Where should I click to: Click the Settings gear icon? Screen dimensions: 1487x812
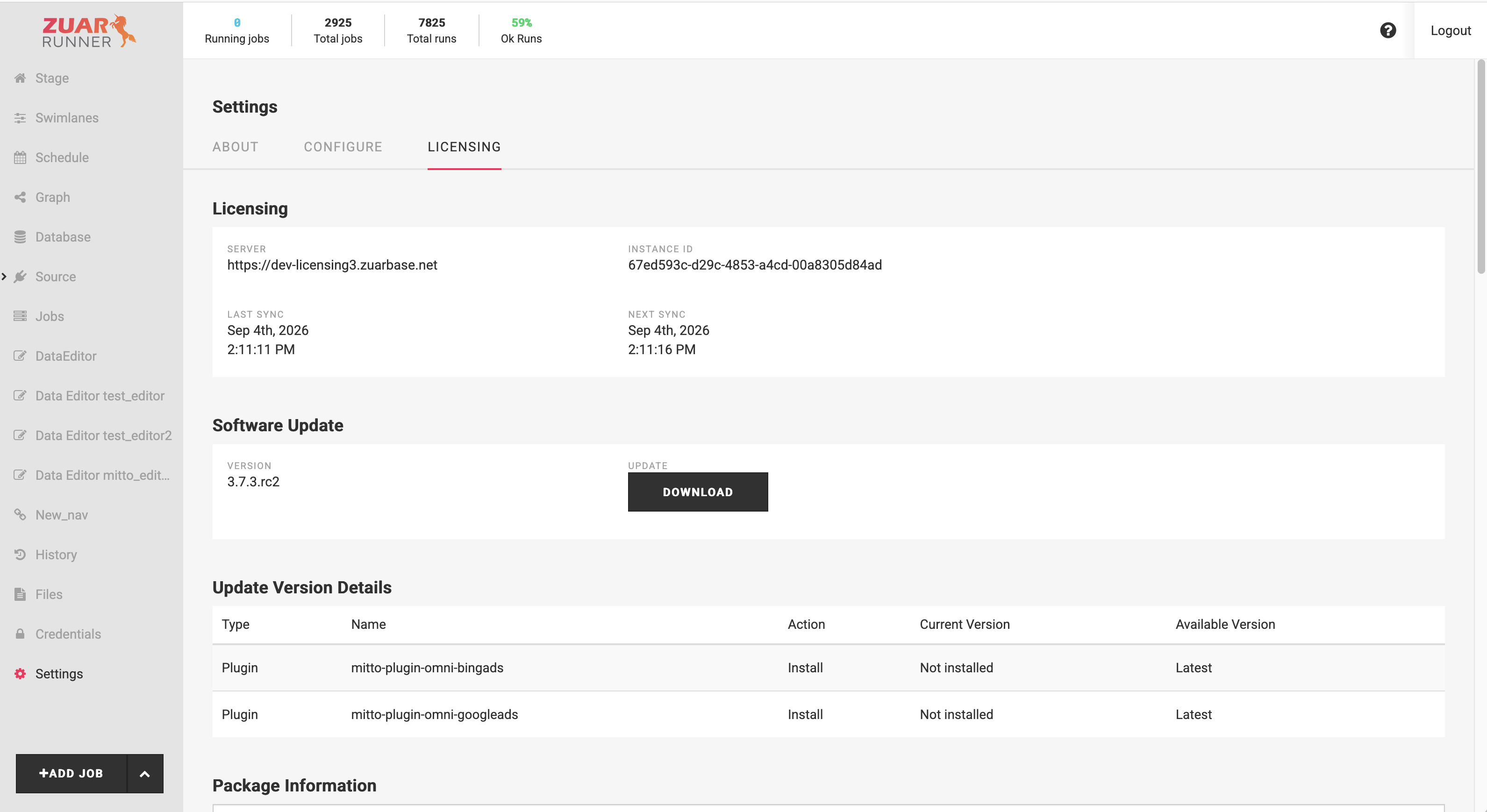click(x=20, y=674)
